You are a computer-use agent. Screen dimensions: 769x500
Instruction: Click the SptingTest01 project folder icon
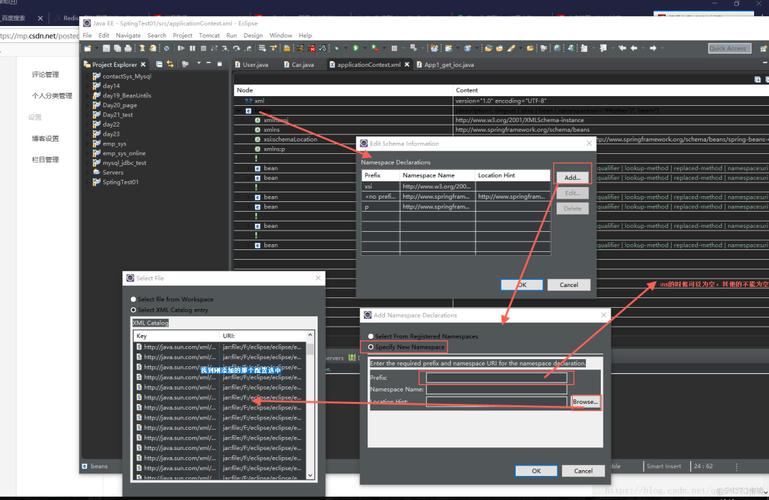coord(96,181)
